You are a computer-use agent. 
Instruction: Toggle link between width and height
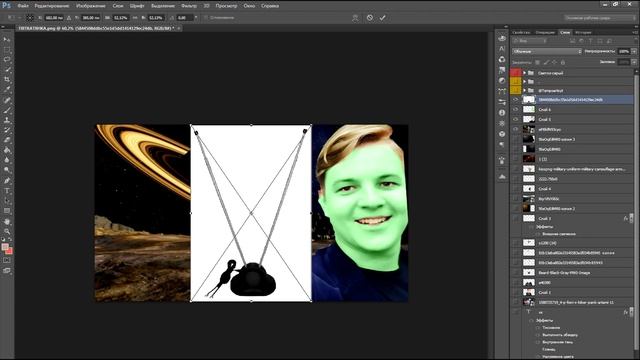136,18
